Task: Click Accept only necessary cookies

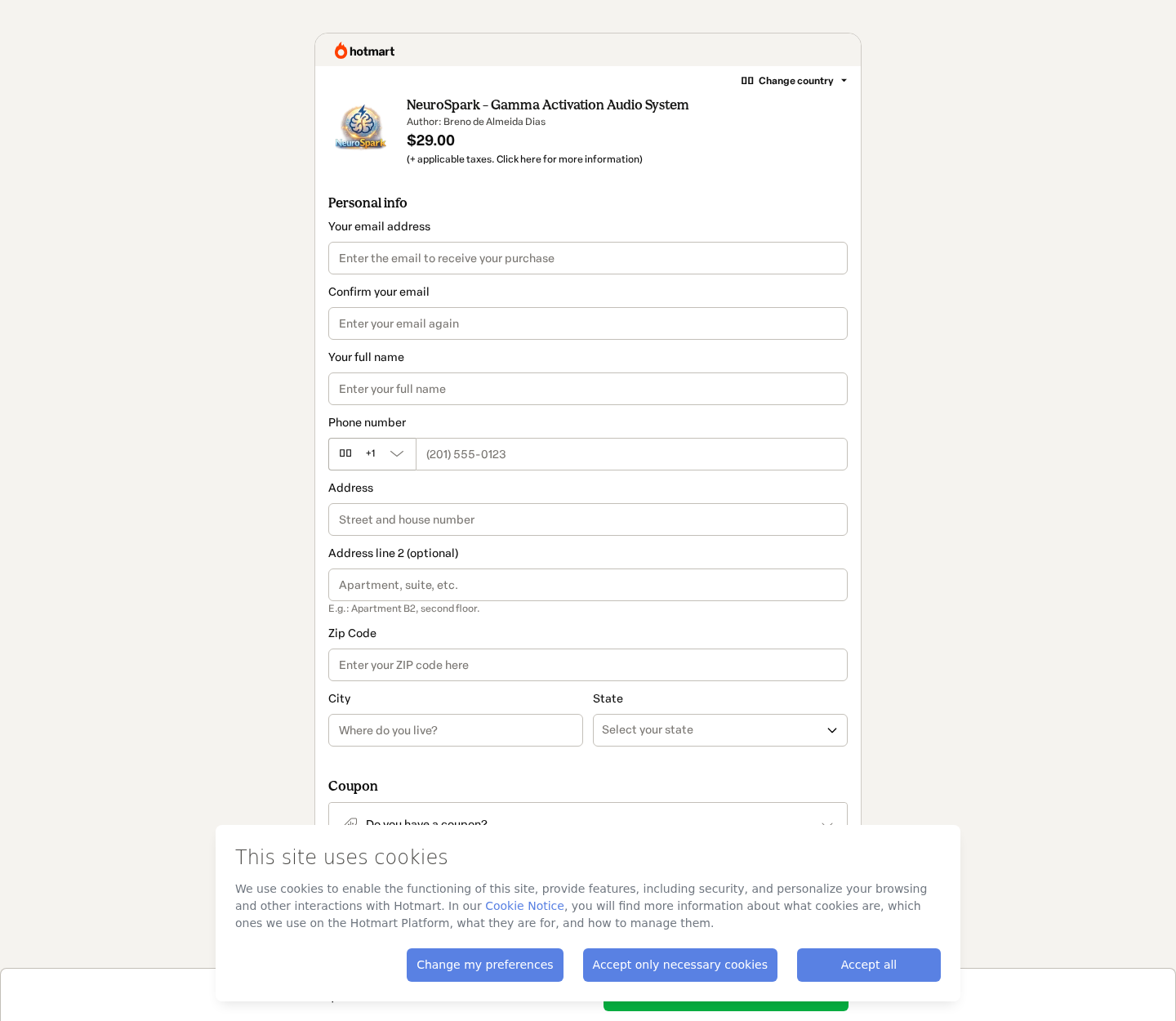Action: click(680, 965)
